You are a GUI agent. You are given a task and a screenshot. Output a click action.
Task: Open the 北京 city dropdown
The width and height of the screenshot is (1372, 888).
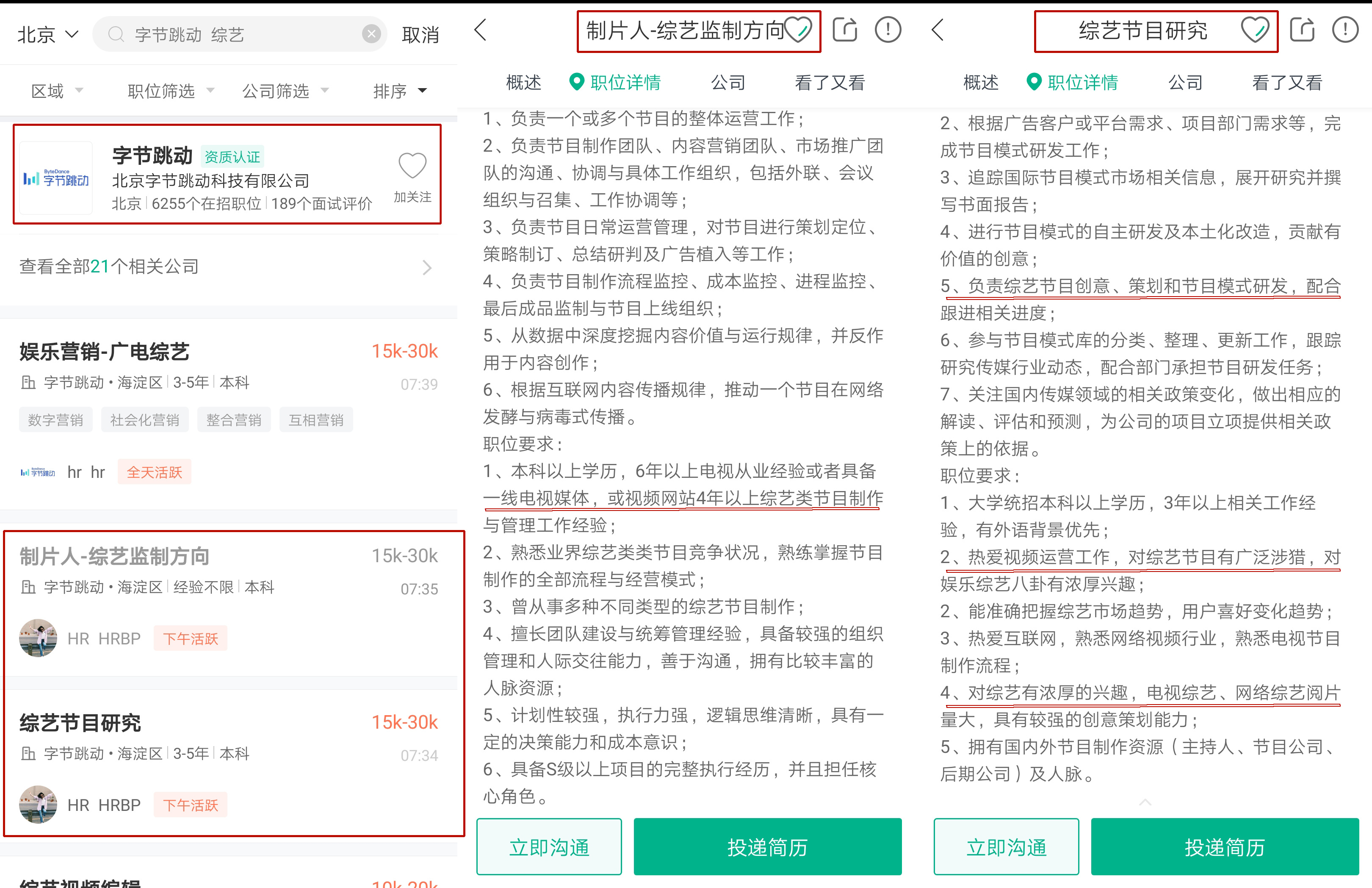[47, 35]
